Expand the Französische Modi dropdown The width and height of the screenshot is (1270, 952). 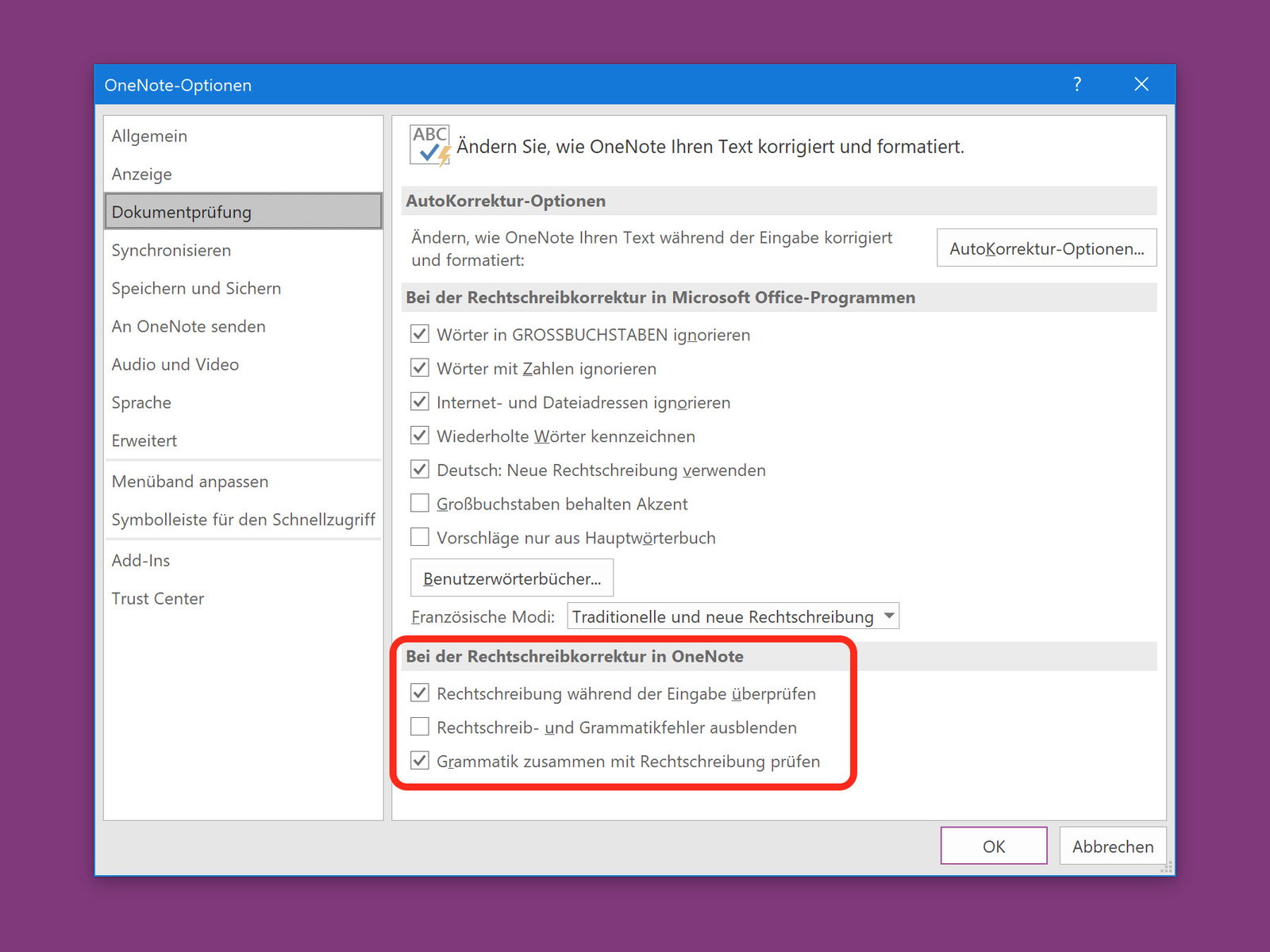coord(733,616)
